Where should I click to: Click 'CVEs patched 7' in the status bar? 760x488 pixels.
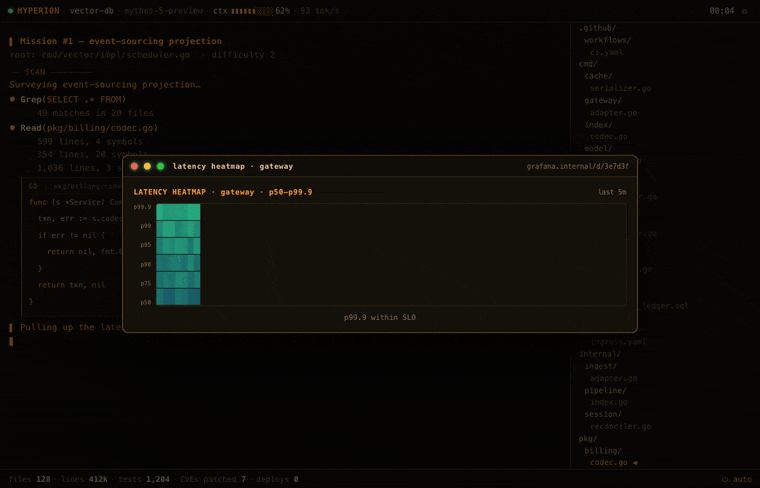tap(213, 479)
